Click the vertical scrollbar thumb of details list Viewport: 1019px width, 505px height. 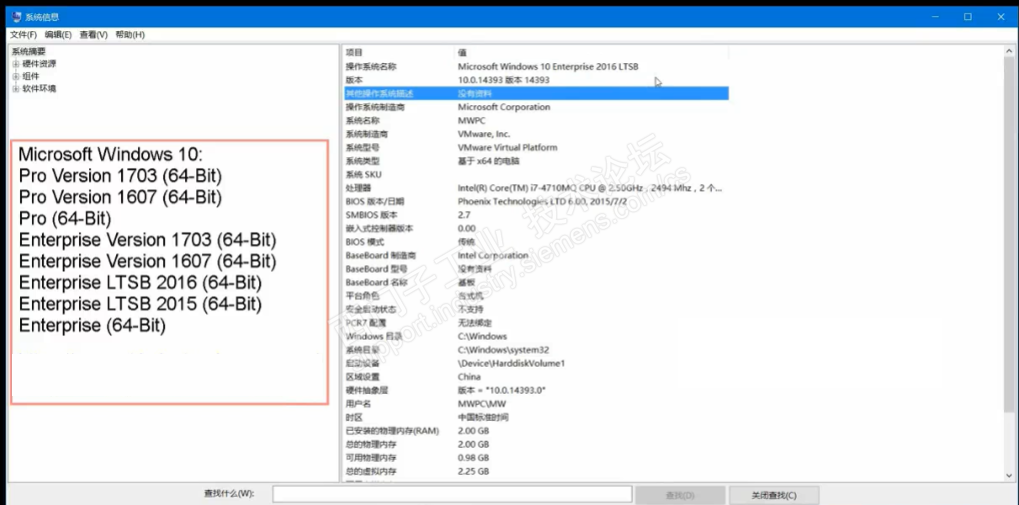(x=1008, y=234)
